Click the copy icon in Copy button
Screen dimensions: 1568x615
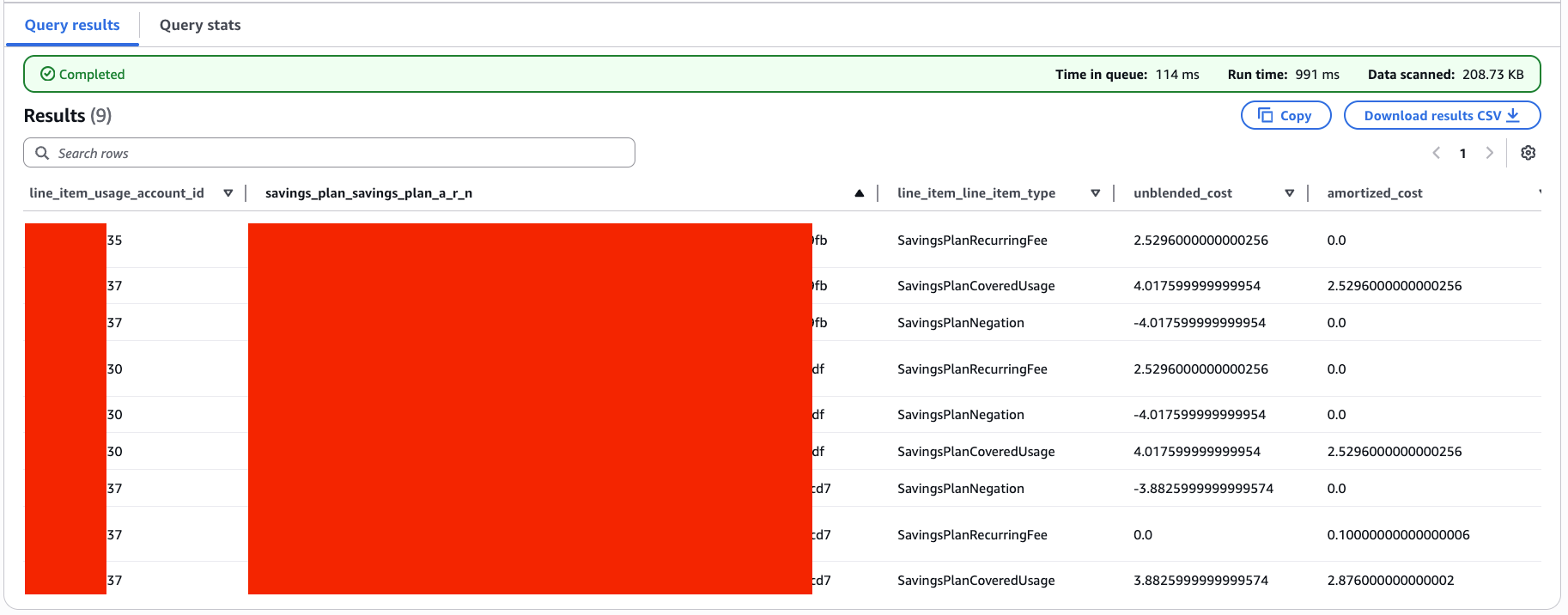pyautogui.click(x=1265, y=115)
